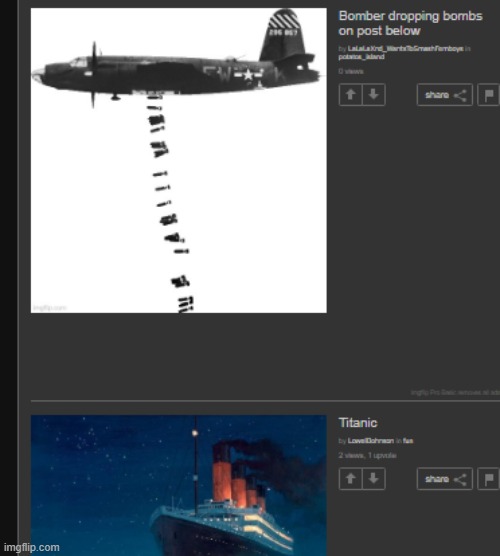
Task: Flag the Titanic post
Action: (489, 479)
